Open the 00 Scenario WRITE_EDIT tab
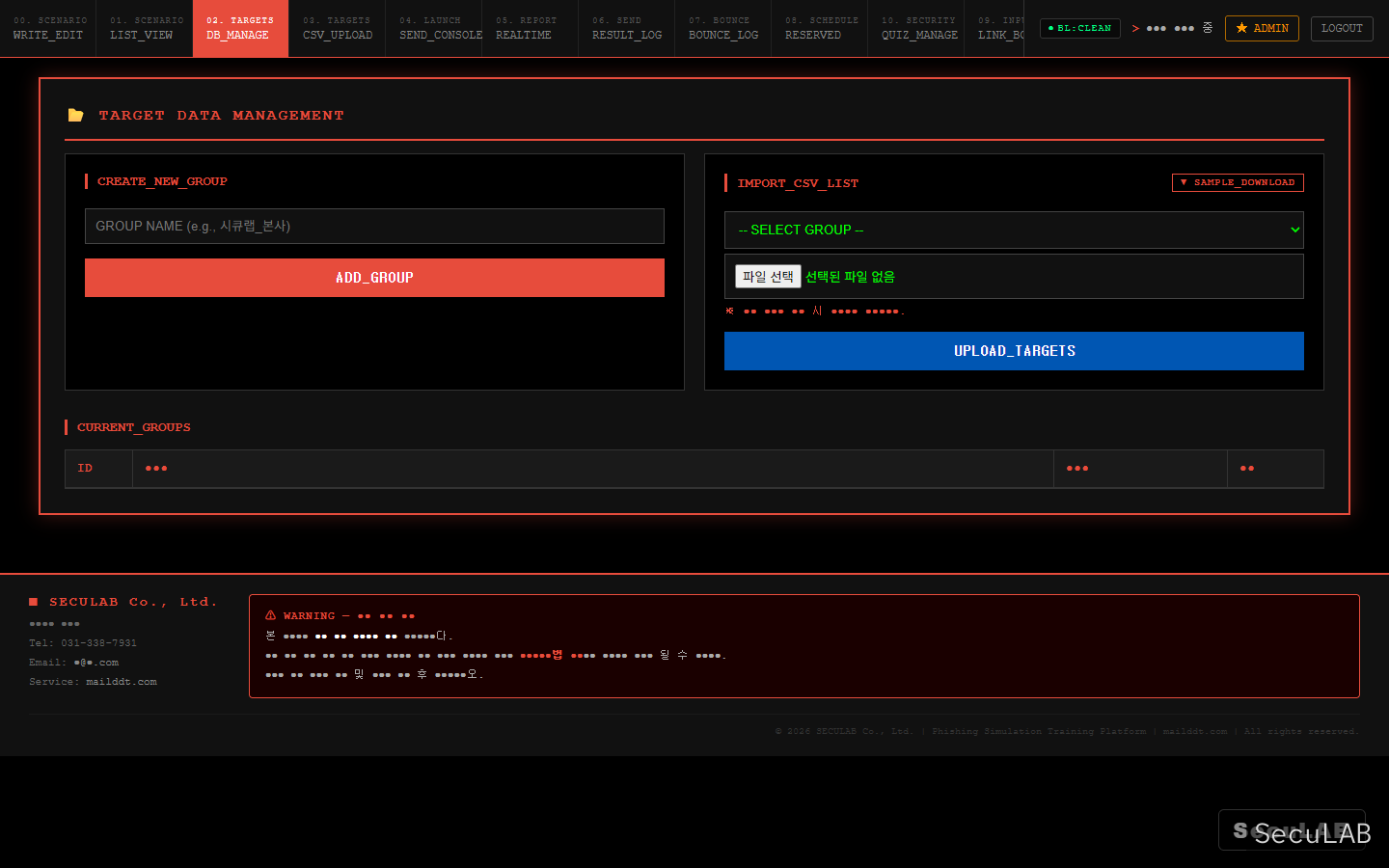 coord(48,28)
